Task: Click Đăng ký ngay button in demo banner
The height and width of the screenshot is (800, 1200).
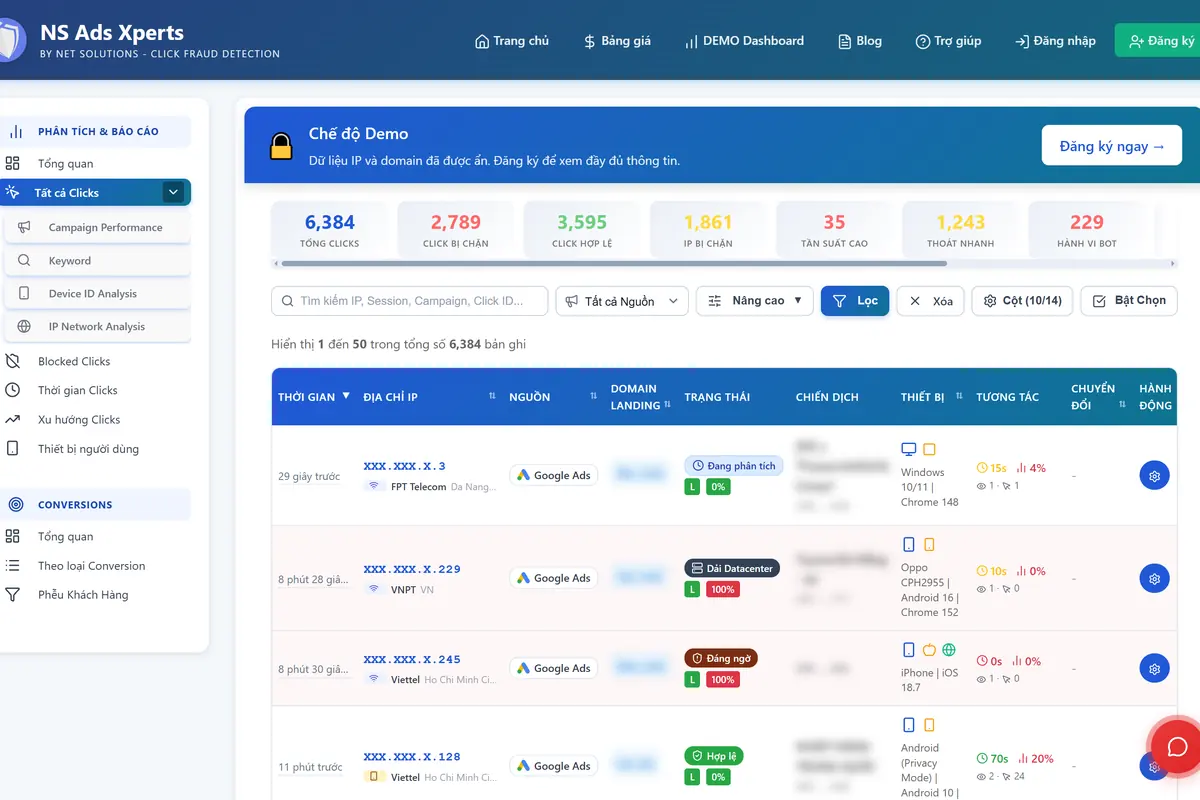Action: [1111, 146]
